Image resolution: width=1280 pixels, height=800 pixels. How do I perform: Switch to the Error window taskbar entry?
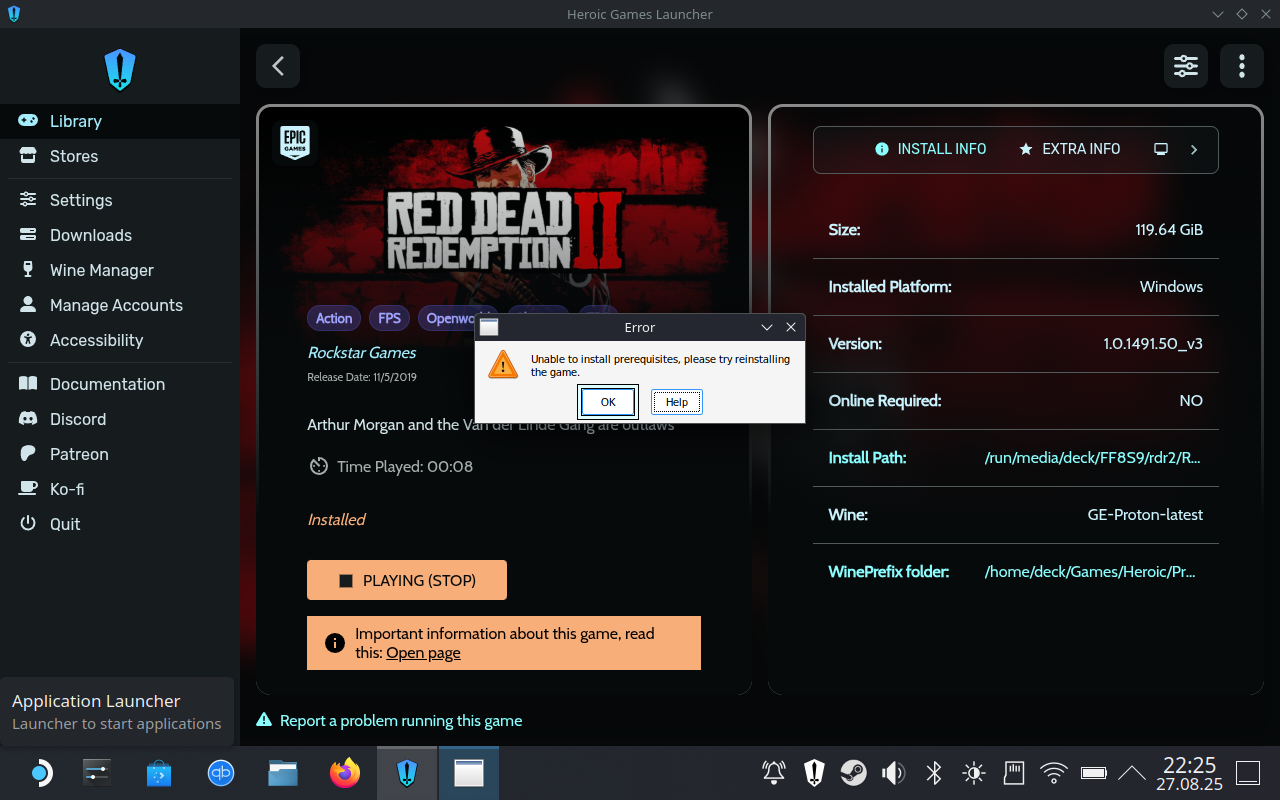pyautogui.click(x=469, y=773)
